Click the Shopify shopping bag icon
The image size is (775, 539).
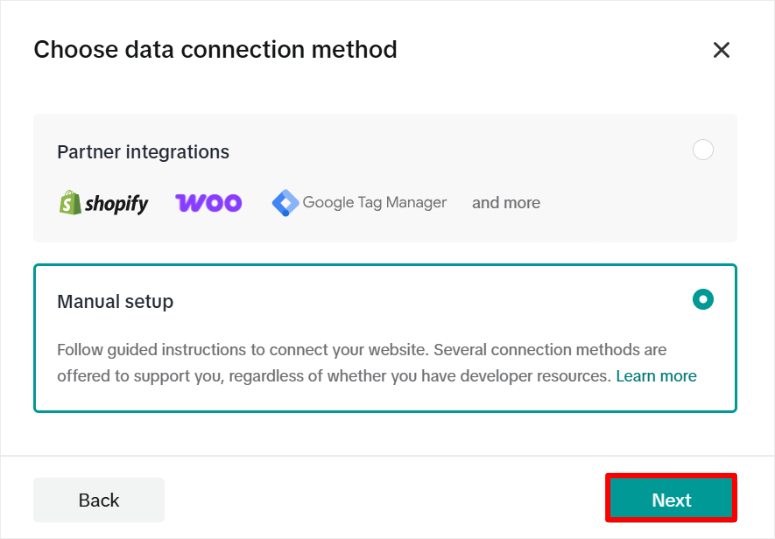coord(69,203)
